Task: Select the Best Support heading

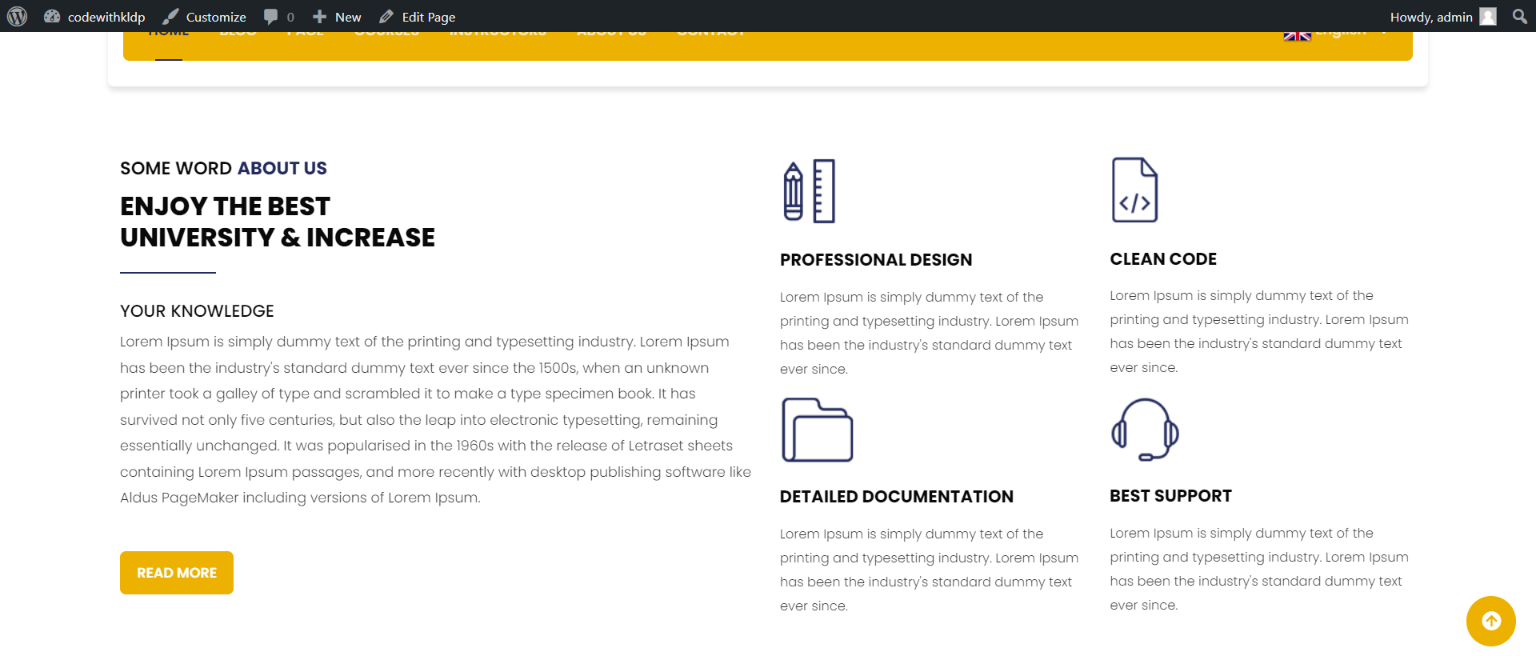Action: coord(1170,496)
